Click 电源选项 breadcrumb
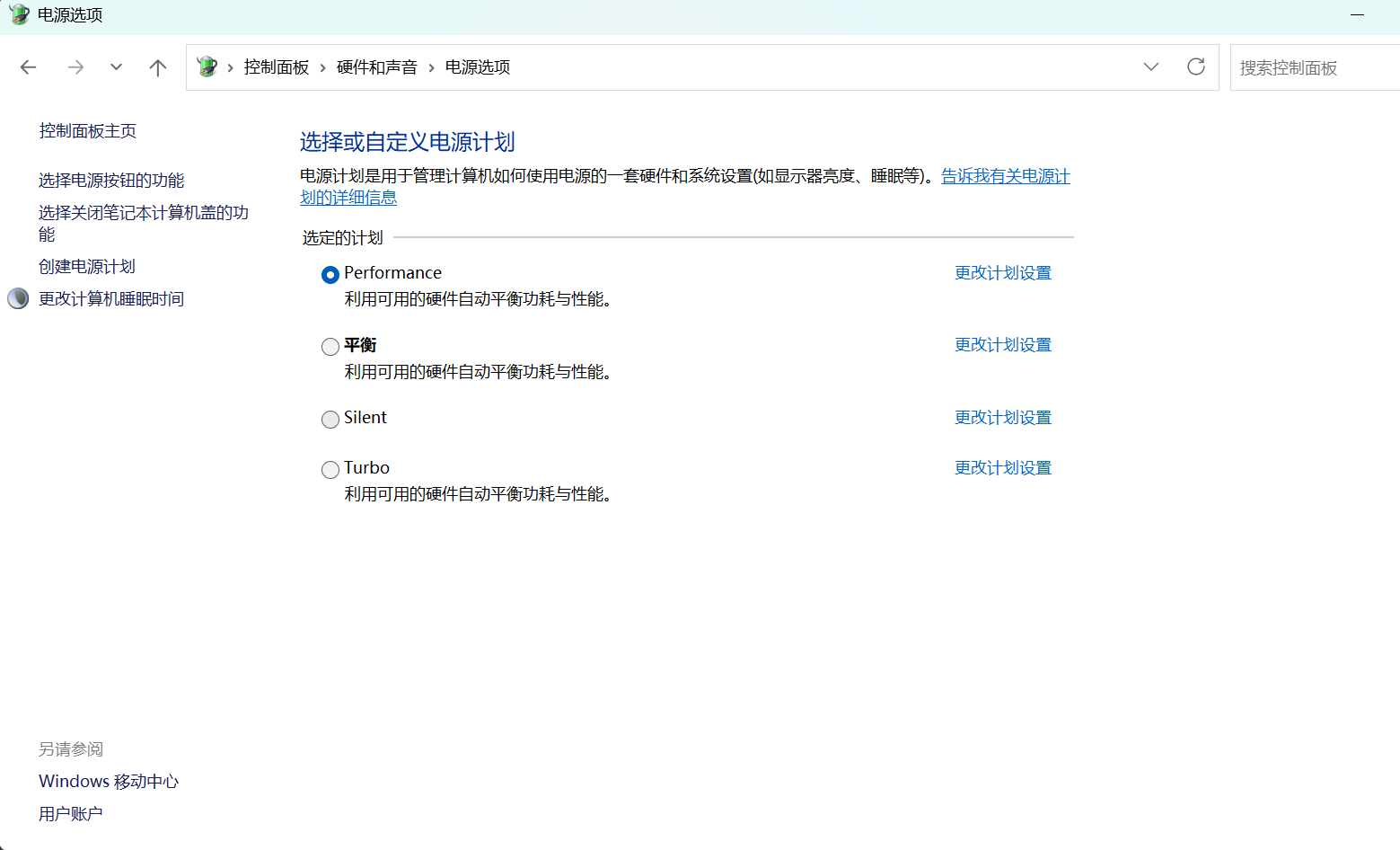This screenshot has height=850, width=1400. 478,67
